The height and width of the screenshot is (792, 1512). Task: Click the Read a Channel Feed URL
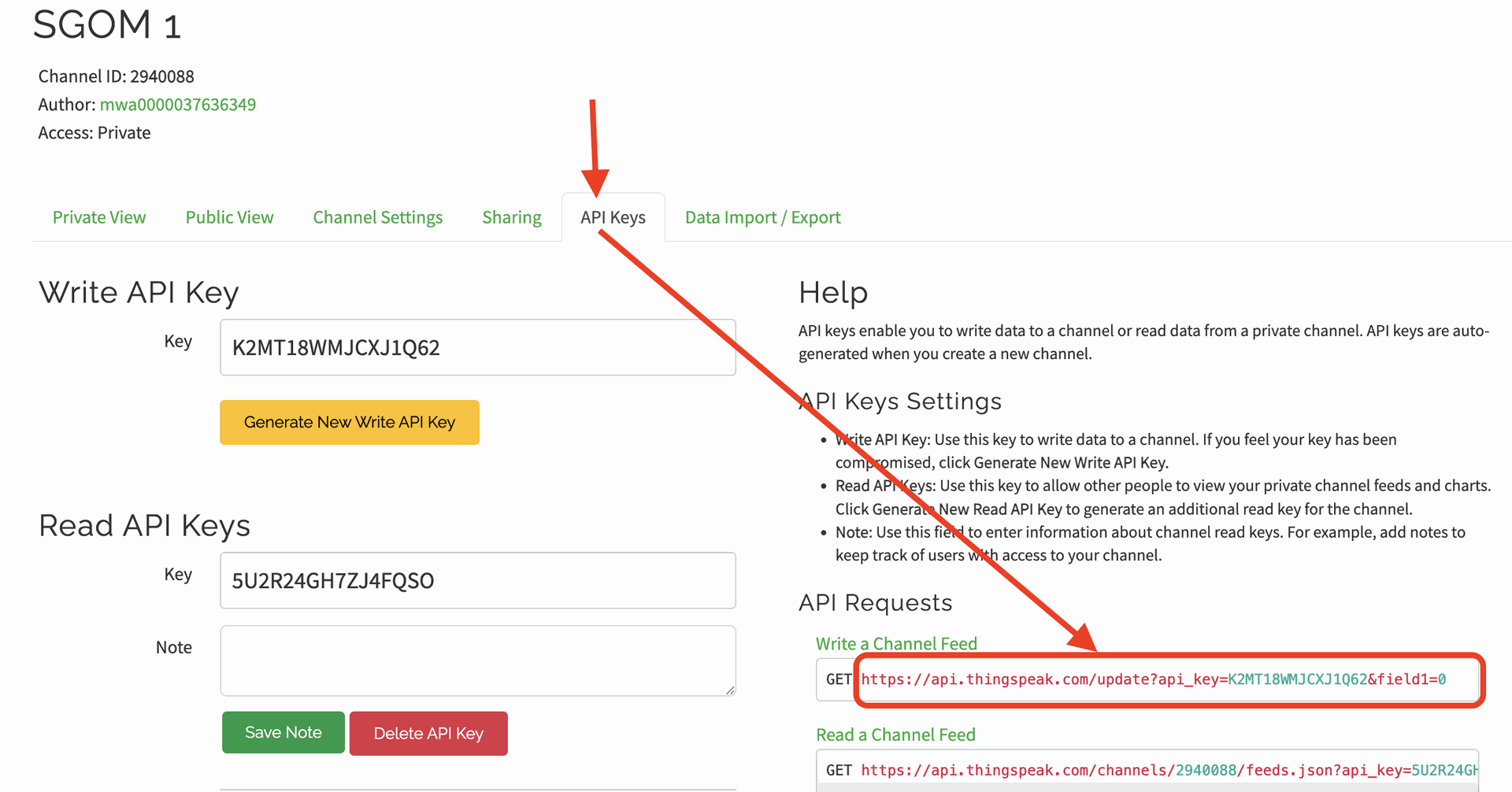1169,770
